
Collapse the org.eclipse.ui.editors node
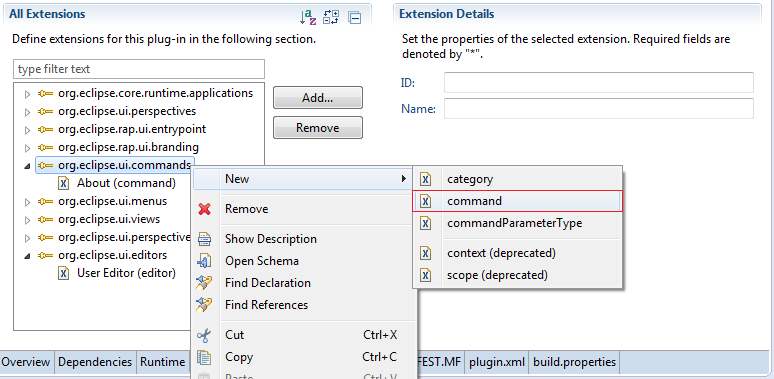(x=28, y=256)
